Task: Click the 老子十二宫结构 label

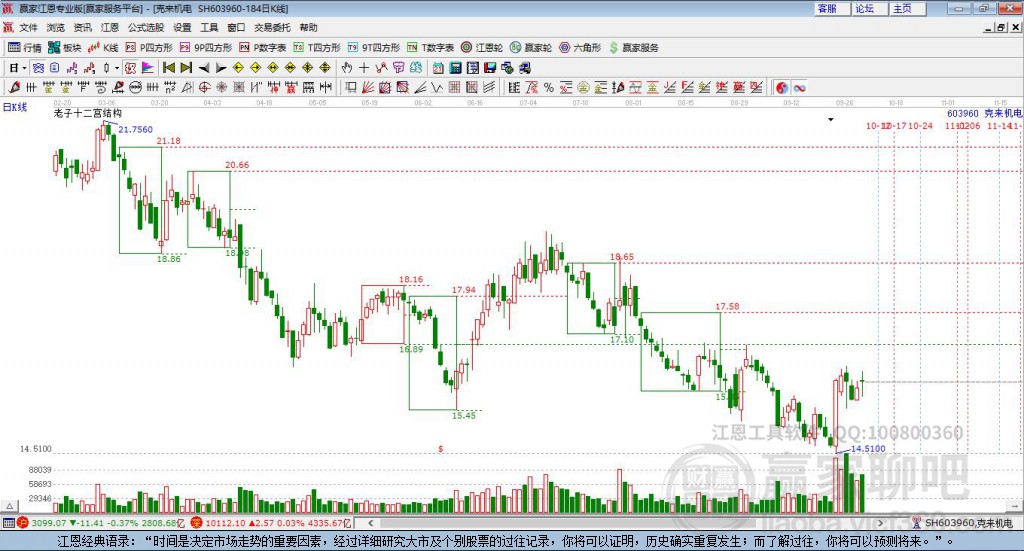Action: [88, 113]
